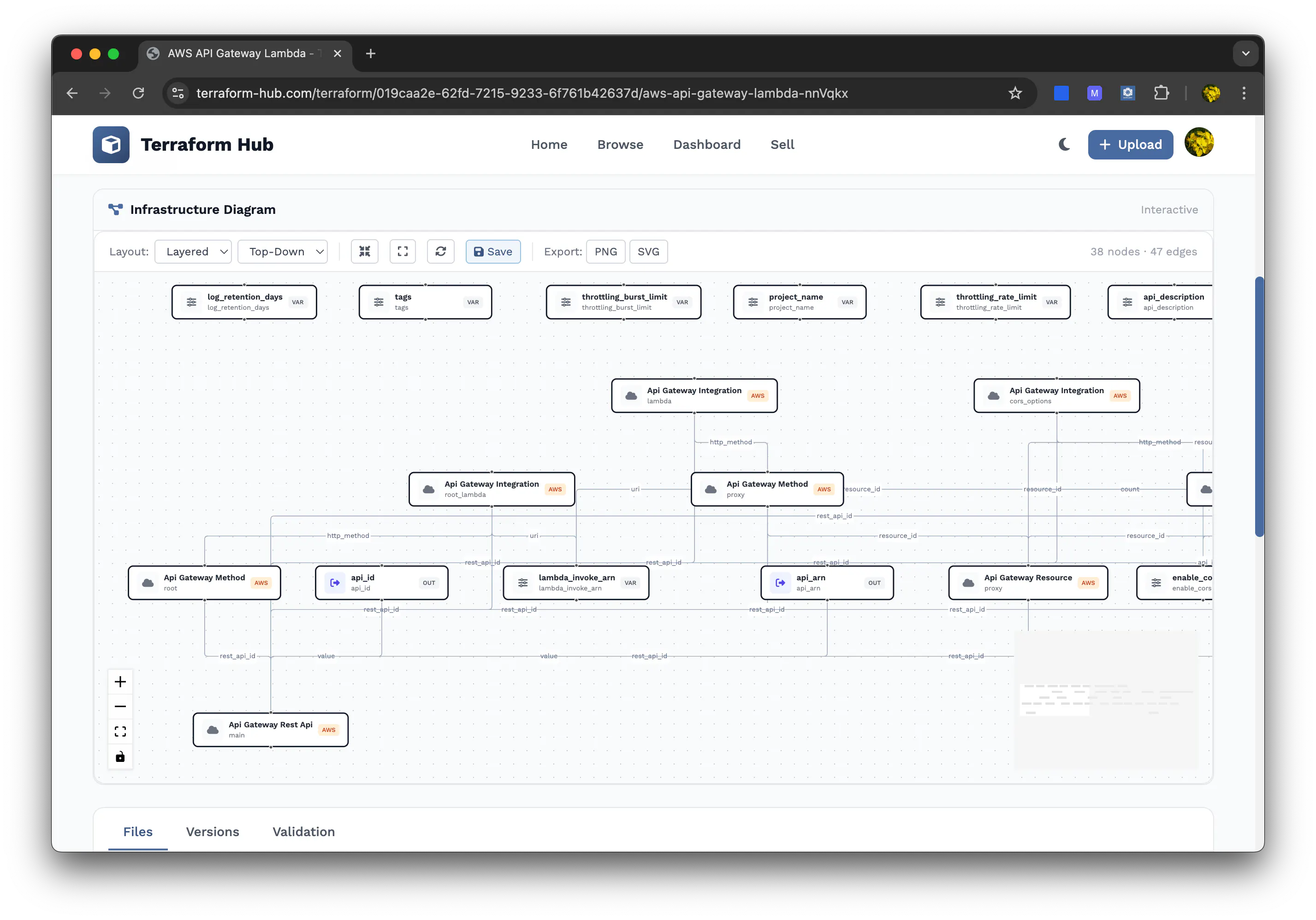
Task: Click the Terraform Hub logo icon
Action: tap(111, 144)
